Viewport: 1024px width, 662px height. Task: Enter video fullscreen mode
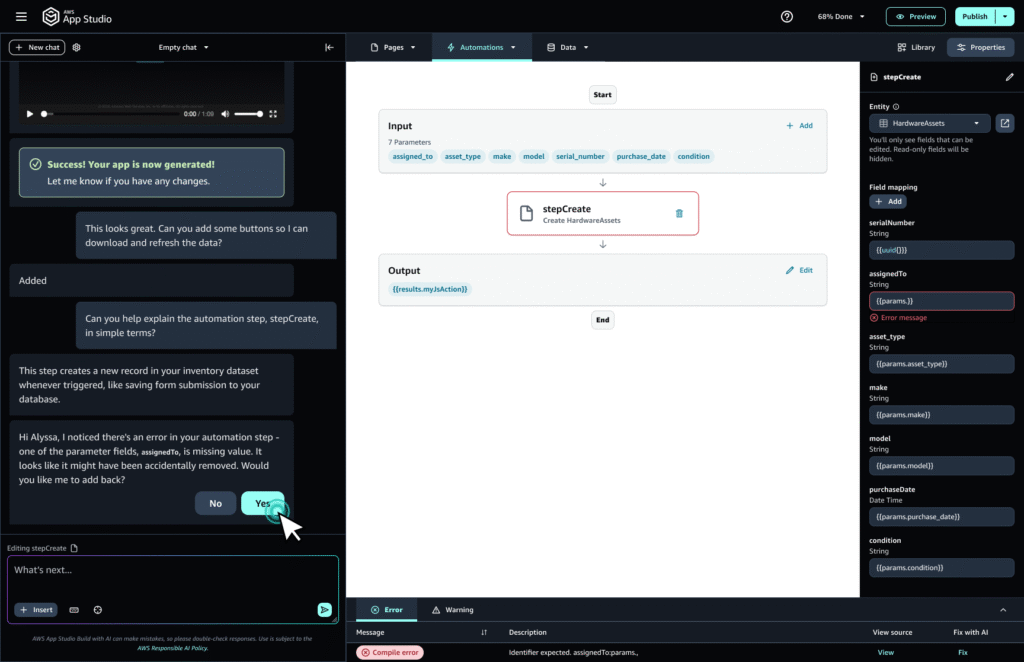pos(273,114)
